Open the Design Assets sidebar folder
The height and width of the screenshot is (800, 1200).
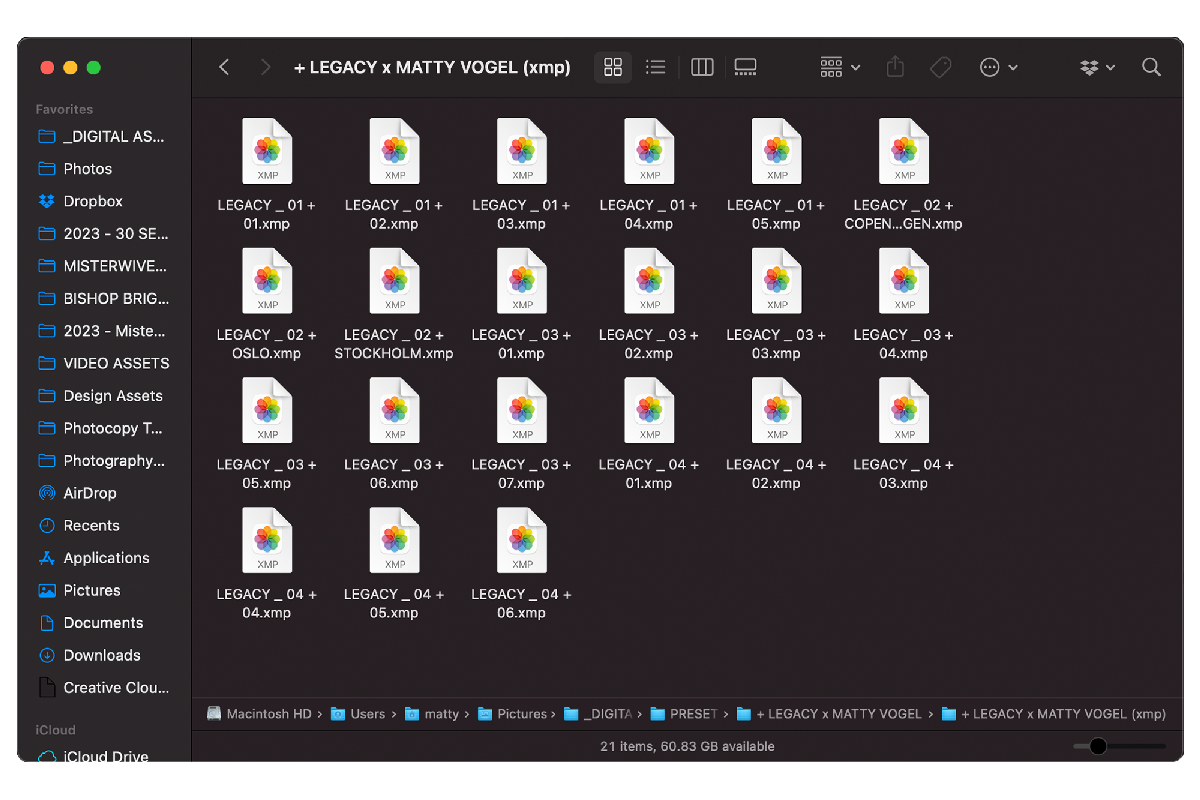coord(112,396)
